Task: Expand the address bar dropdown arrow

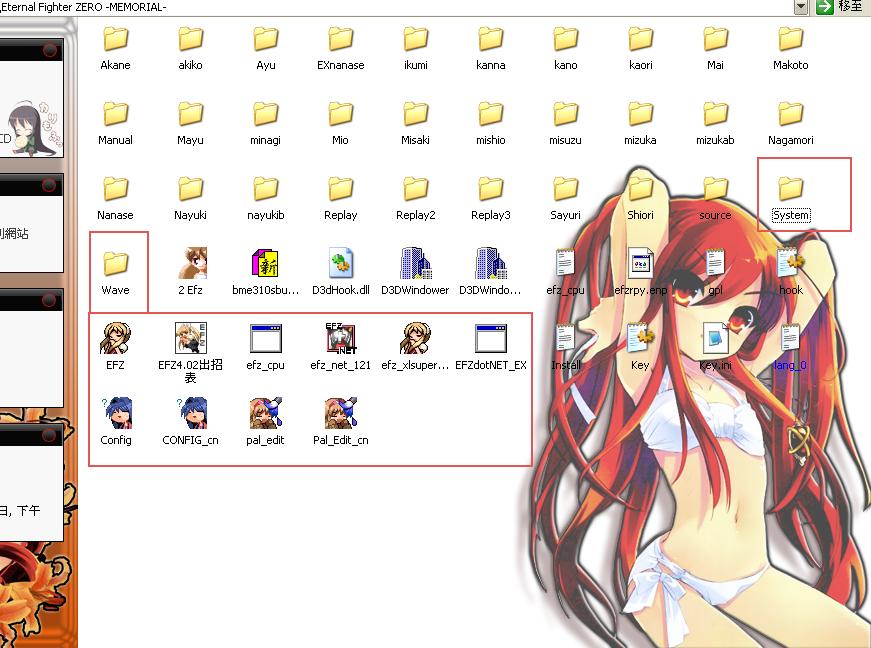Action: (x=800, y=7)
